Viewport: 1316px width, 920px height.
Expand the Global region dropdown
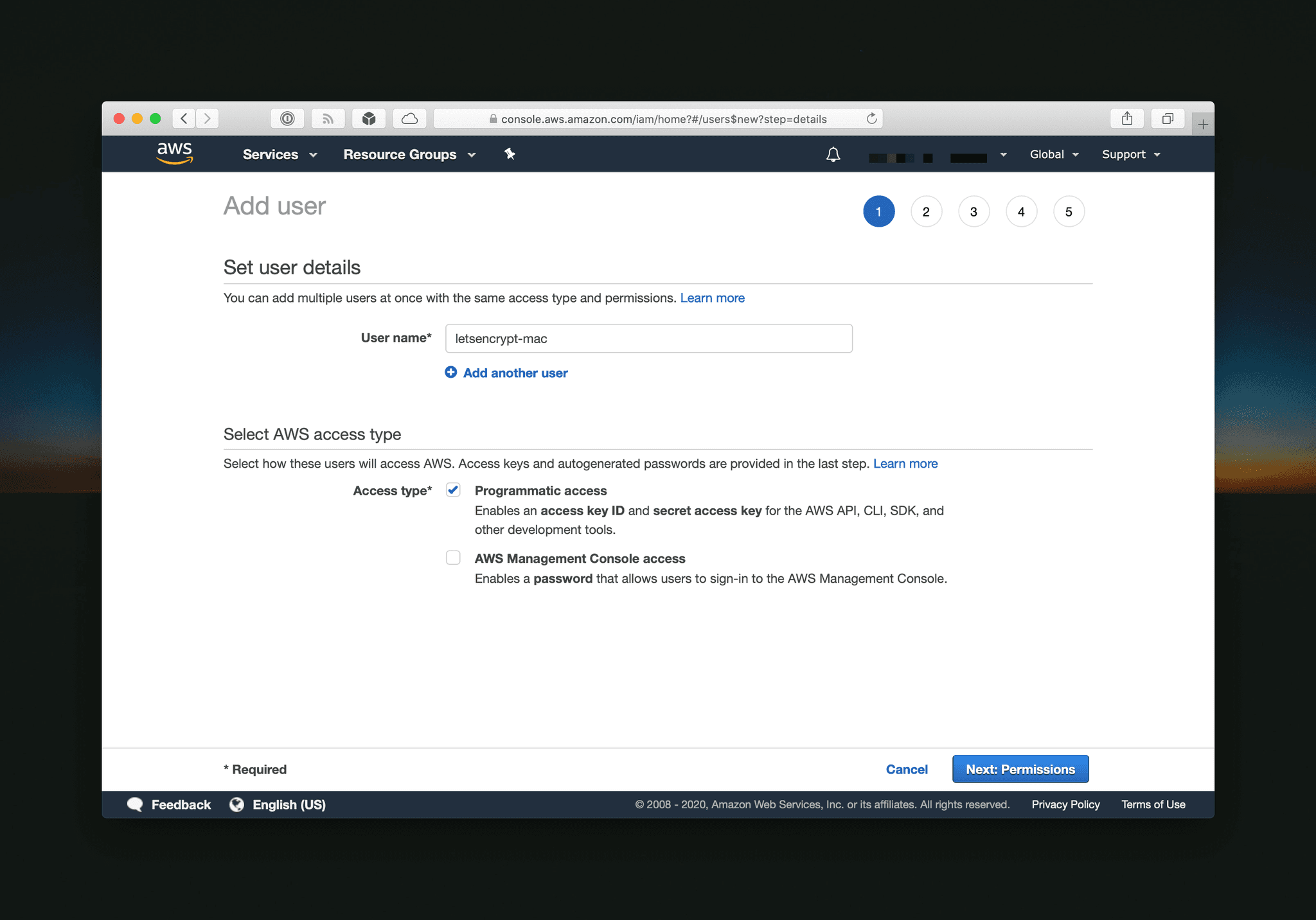[1053, 154]
